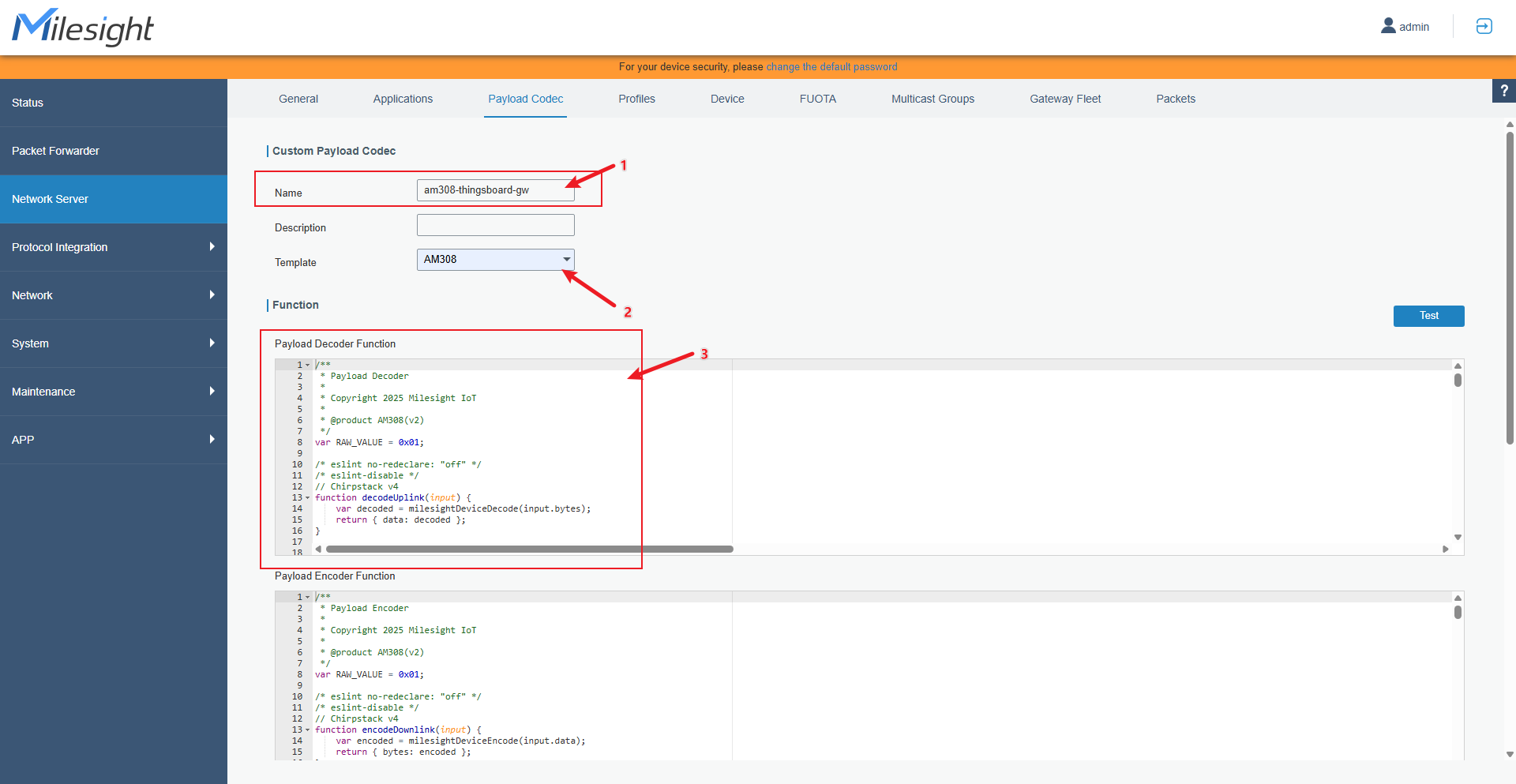Click the admin username text
This screenshot has width=1516, height=784.
[1414, 27]
